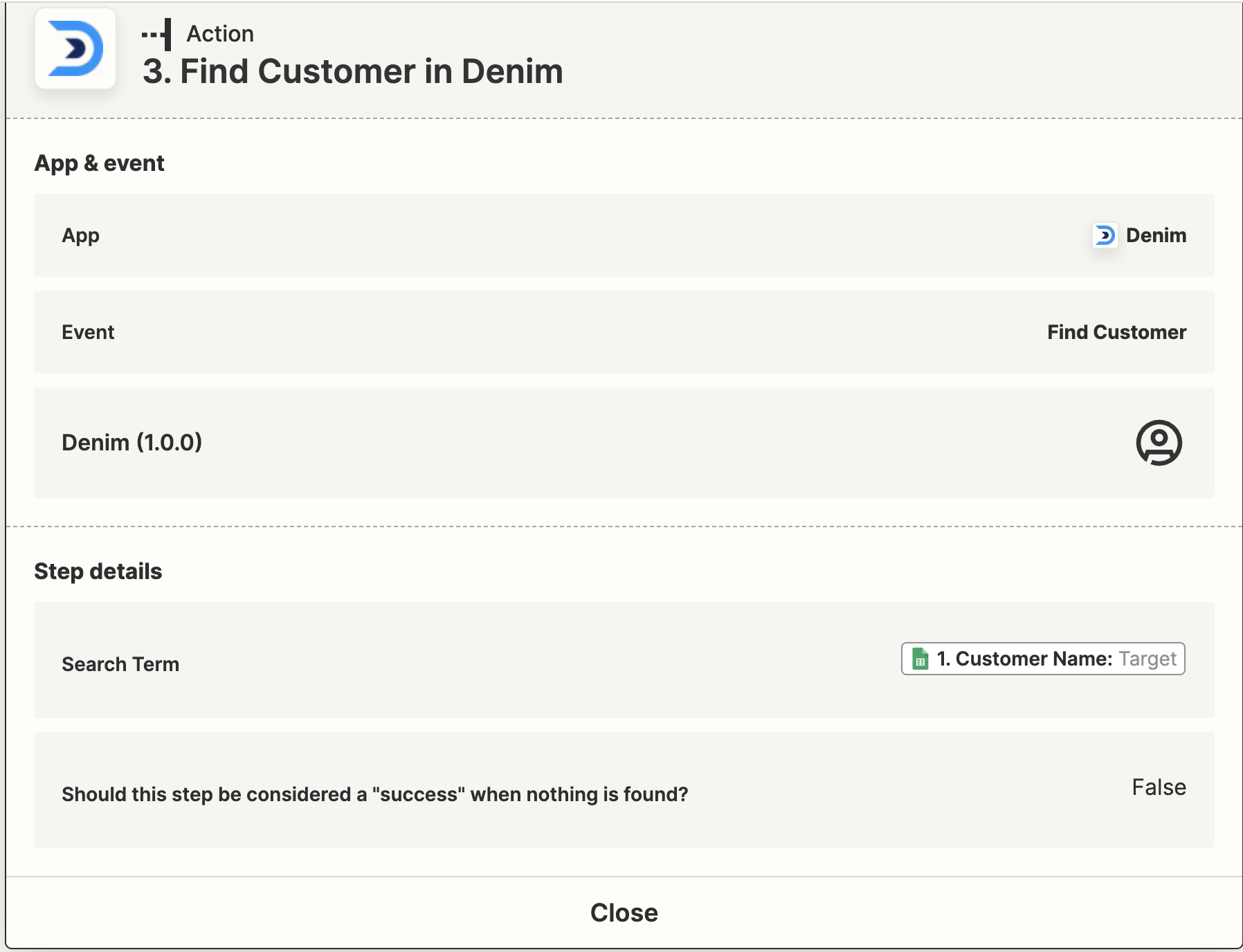Click the Google Sheets icon in Search Term
Image resolution: width=1243 pixels, height=952 pixels.
point(920,659)
